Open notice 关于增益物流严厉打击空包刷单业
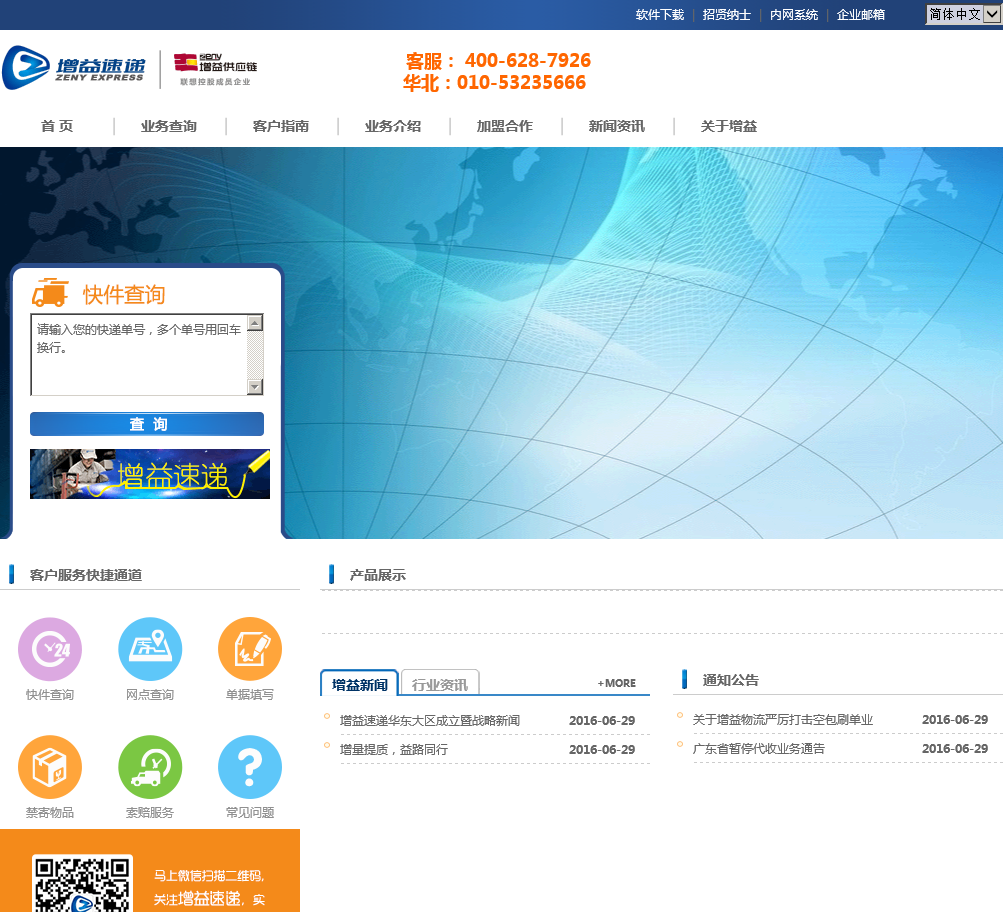This screenshot has height=912, width=1003. [x=783, y=720]
